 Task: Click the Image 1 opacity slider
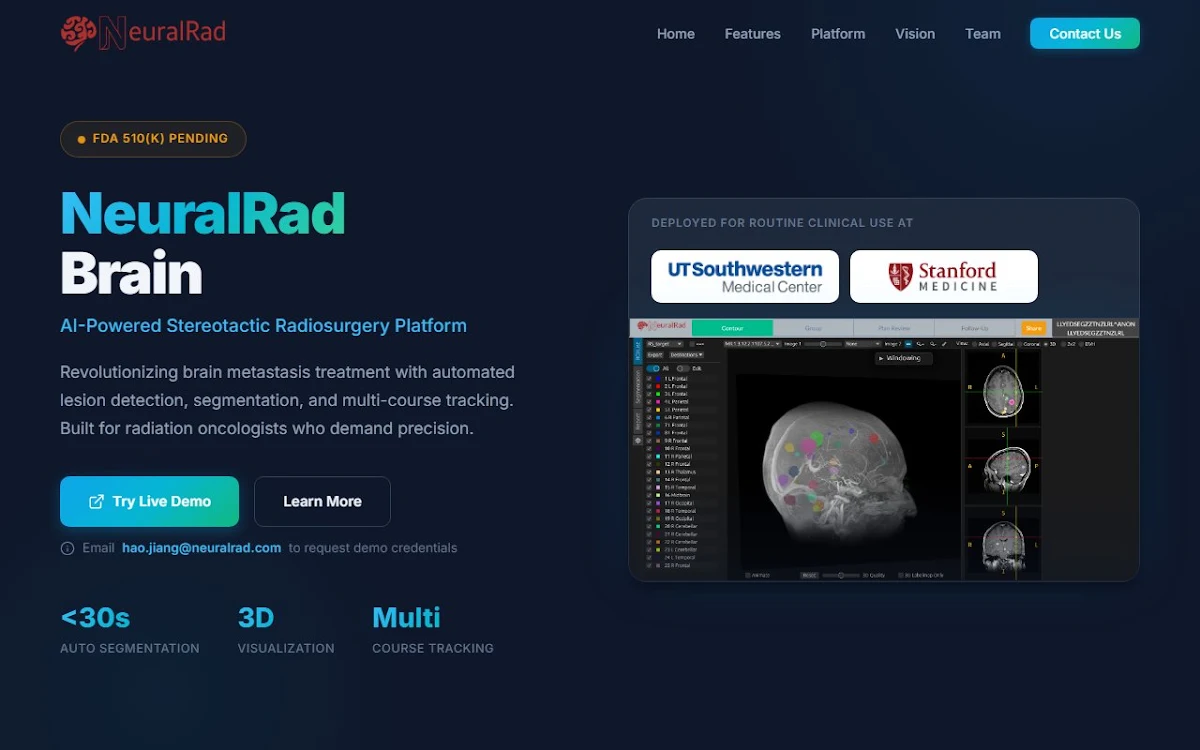(x=823, y=344)
